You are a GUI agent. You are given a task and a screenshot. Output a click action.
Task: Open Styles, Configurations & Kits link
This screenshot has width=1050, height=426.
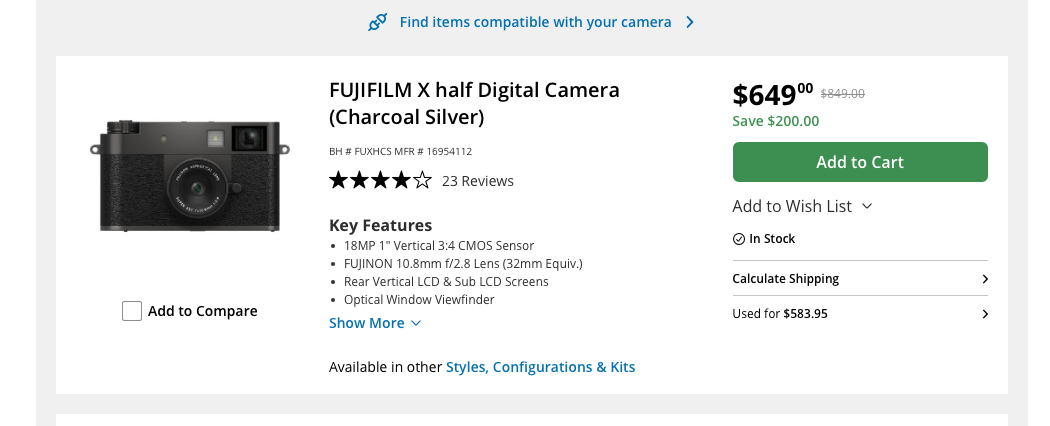coord(540,367)
